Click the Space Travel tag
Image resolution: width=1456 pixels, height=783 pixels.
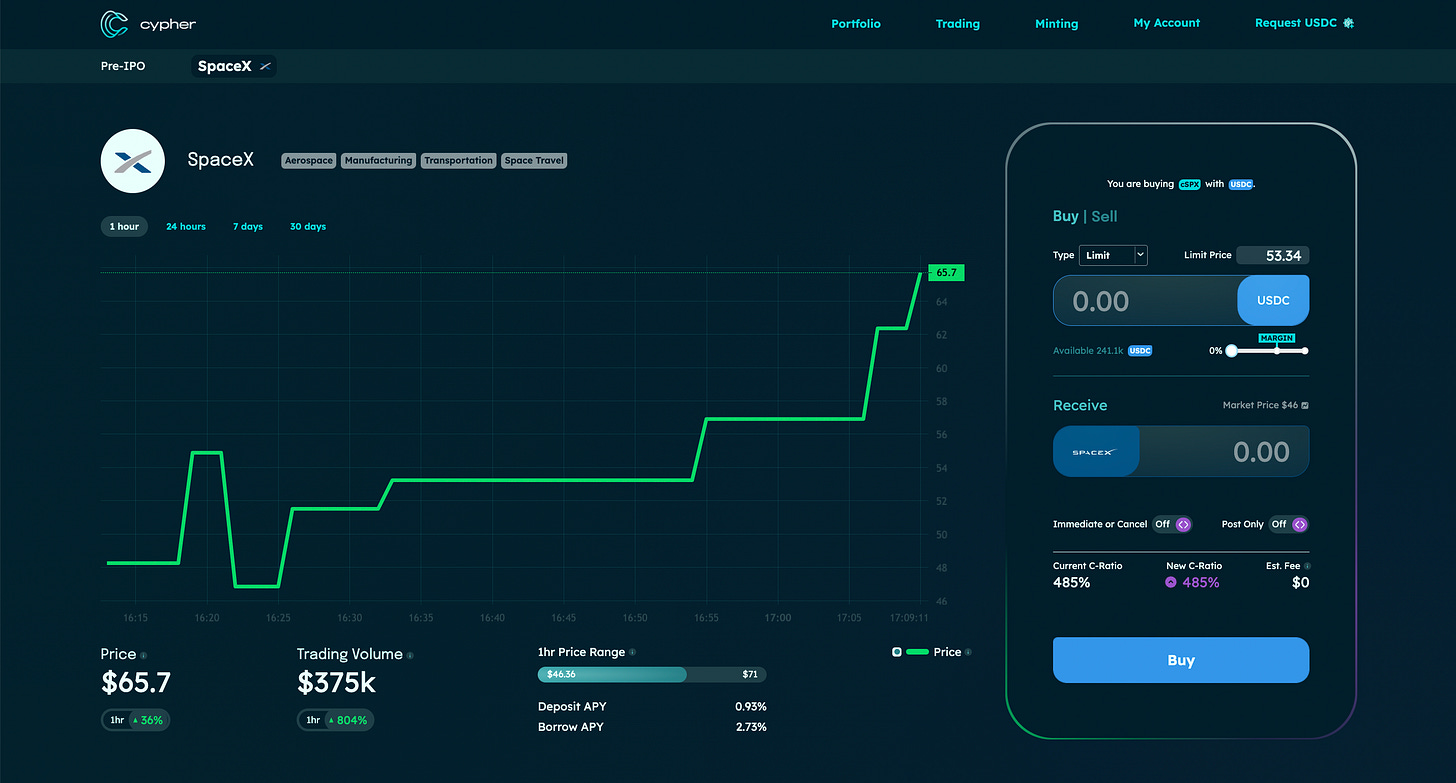[534, 161]
